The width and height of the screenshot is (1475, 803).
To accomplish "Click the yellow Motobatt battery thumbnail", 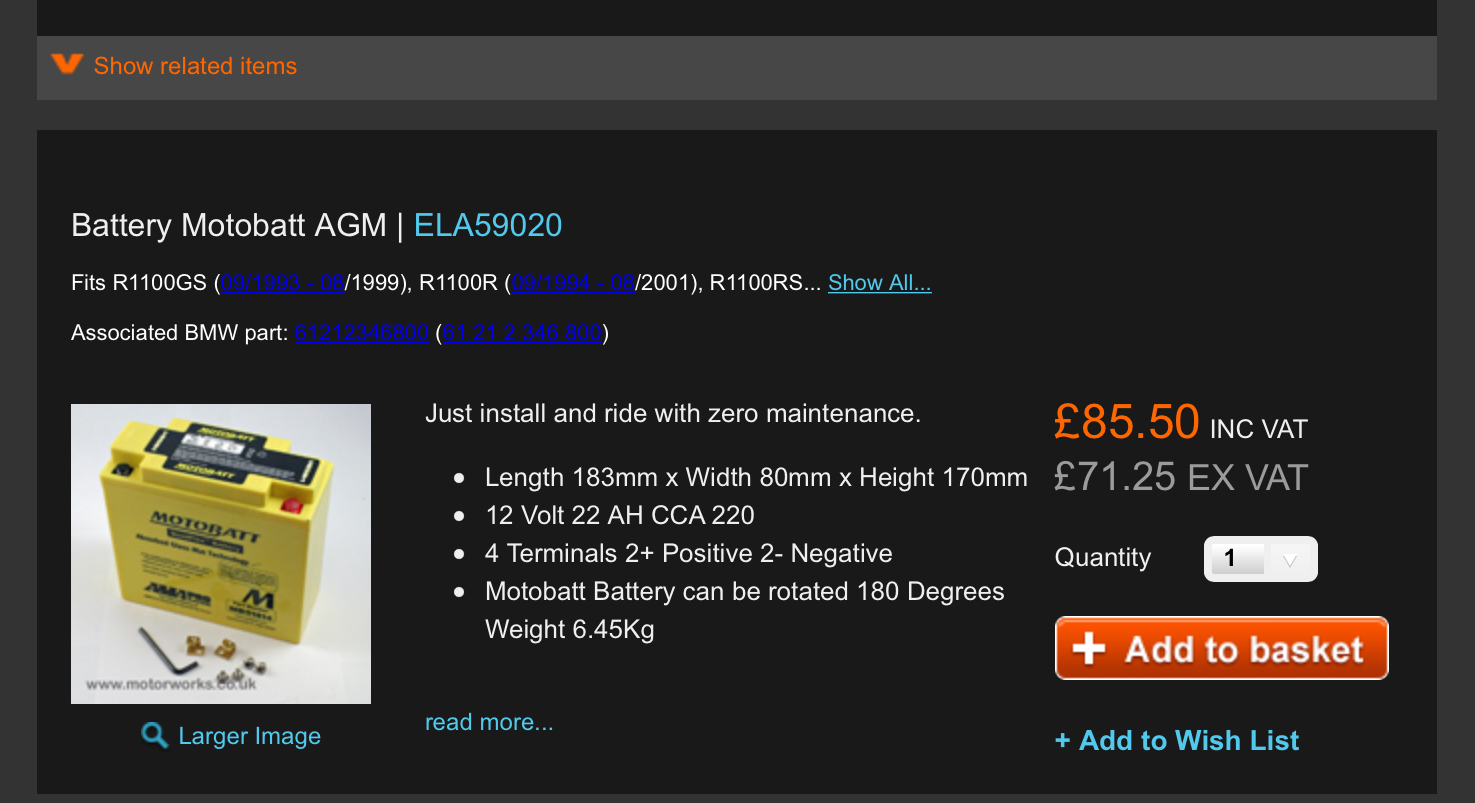I will [x=221, y=553].
